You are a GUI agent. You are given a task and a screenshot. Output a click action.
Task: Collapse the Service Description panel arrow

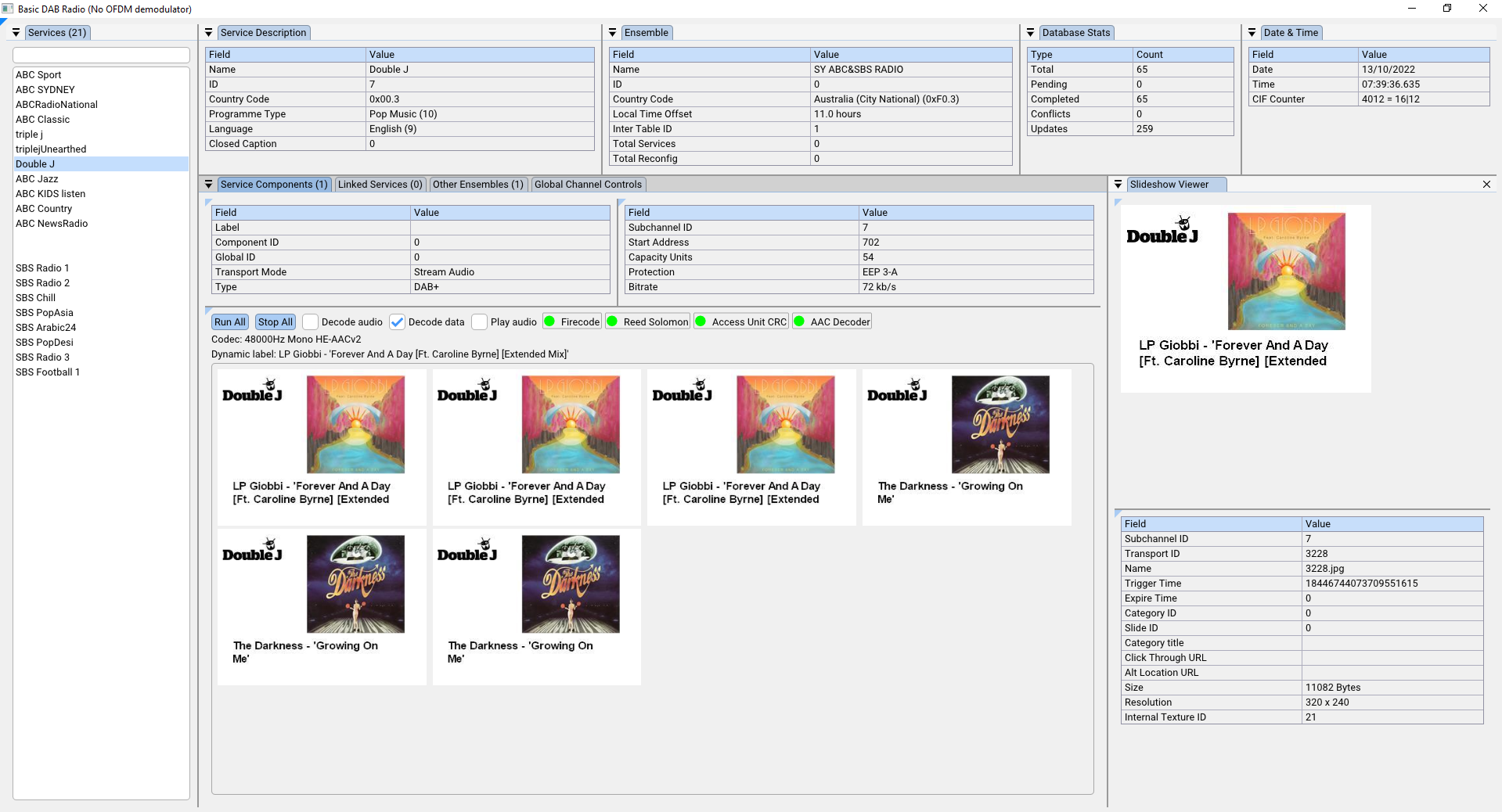pyautogui.click(x=208, y=33)
